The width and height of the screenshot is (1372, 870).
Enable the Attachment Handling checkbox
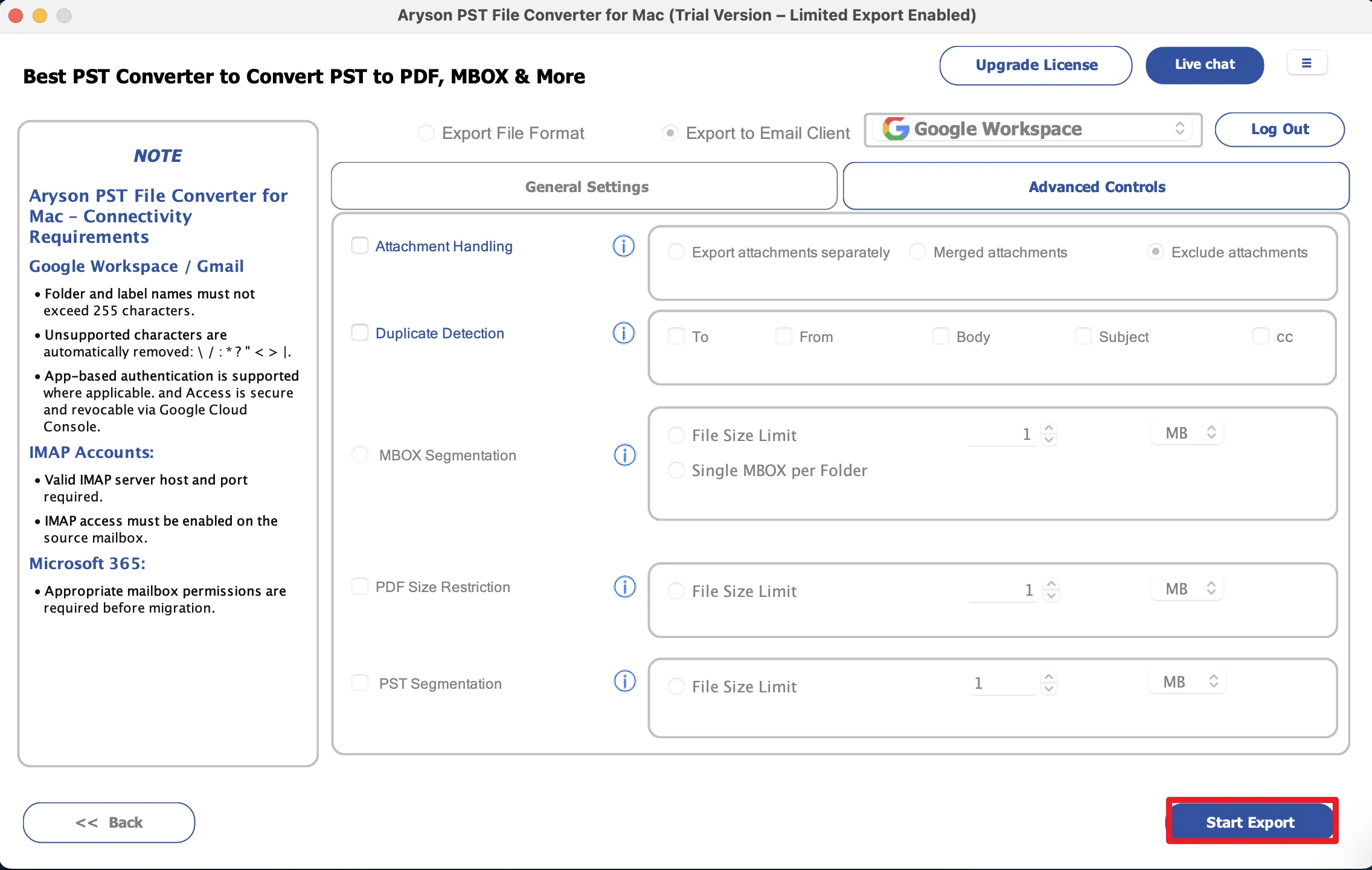(x=360, y=245)
